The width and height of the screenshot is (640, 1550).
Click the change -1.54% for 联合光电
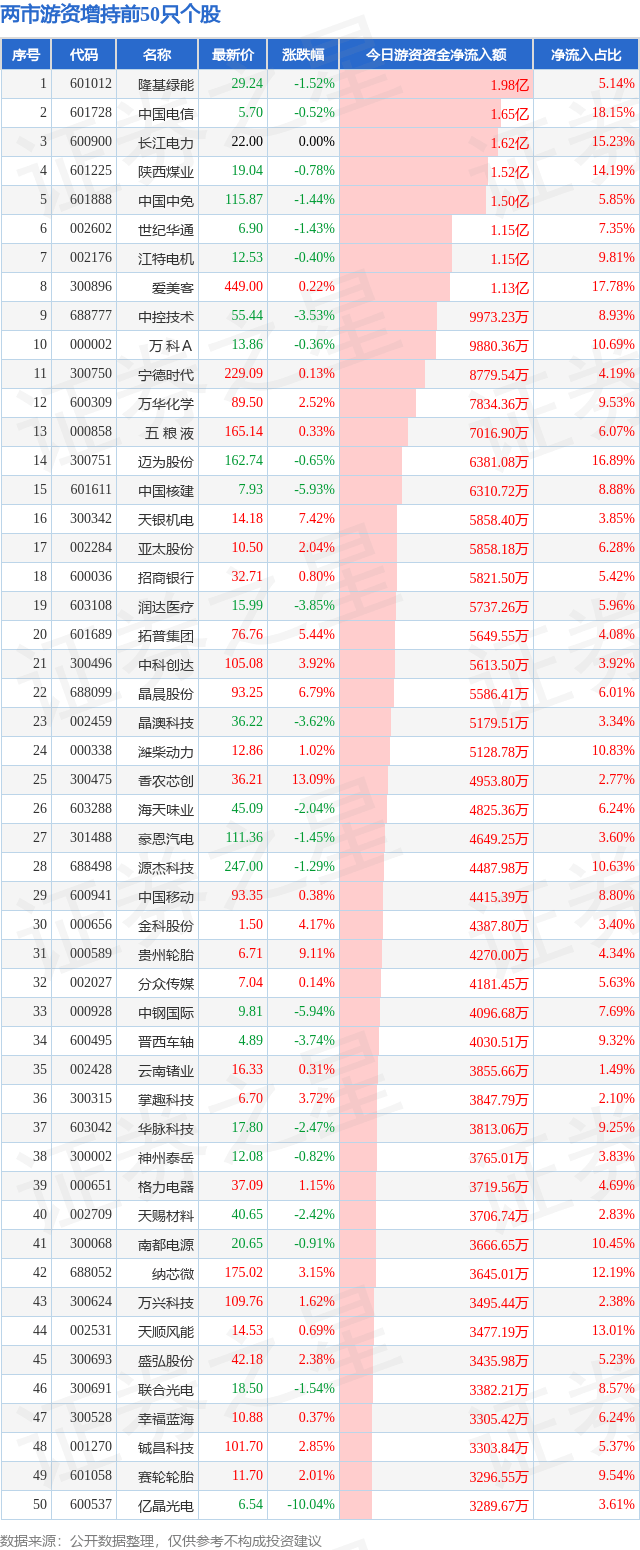tap(314, 1389)
